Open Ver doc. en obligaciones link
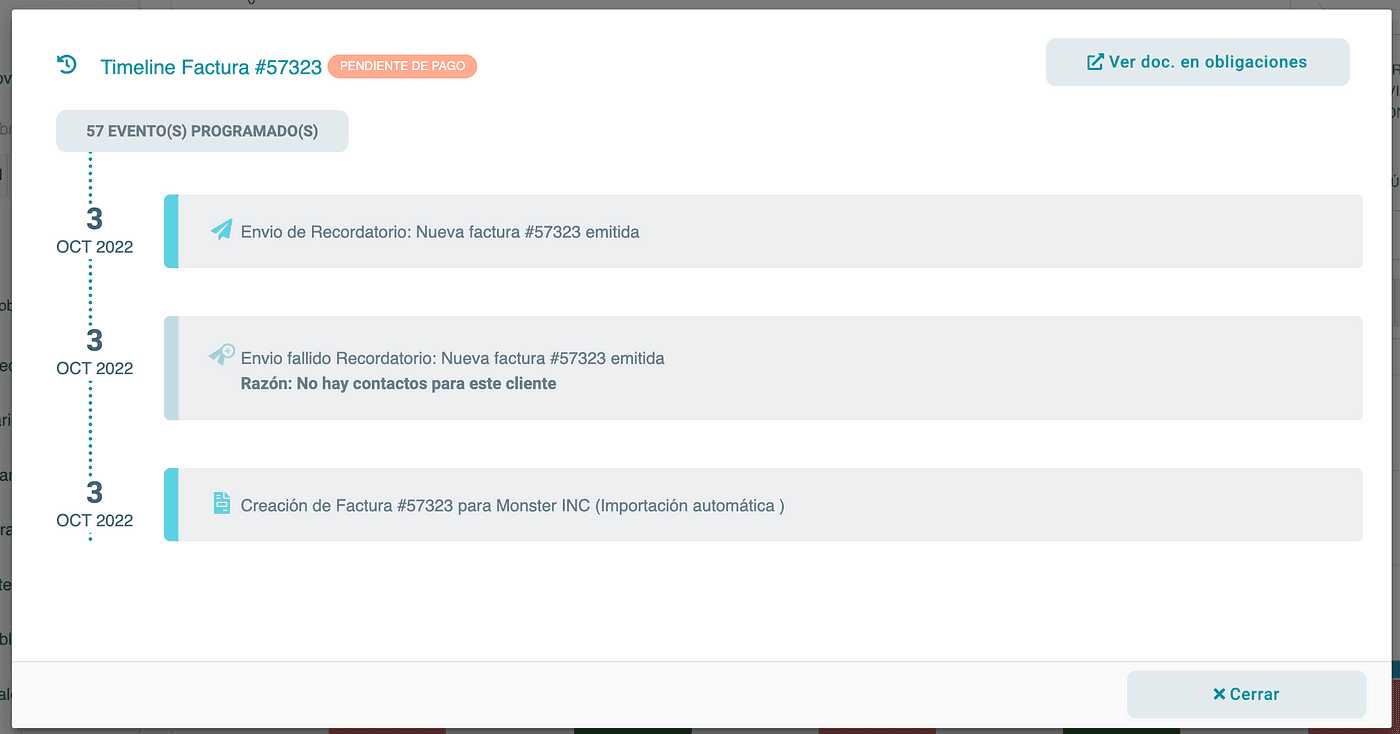This screenshot has height=734, width=1400. click(x=1197, y=62)
